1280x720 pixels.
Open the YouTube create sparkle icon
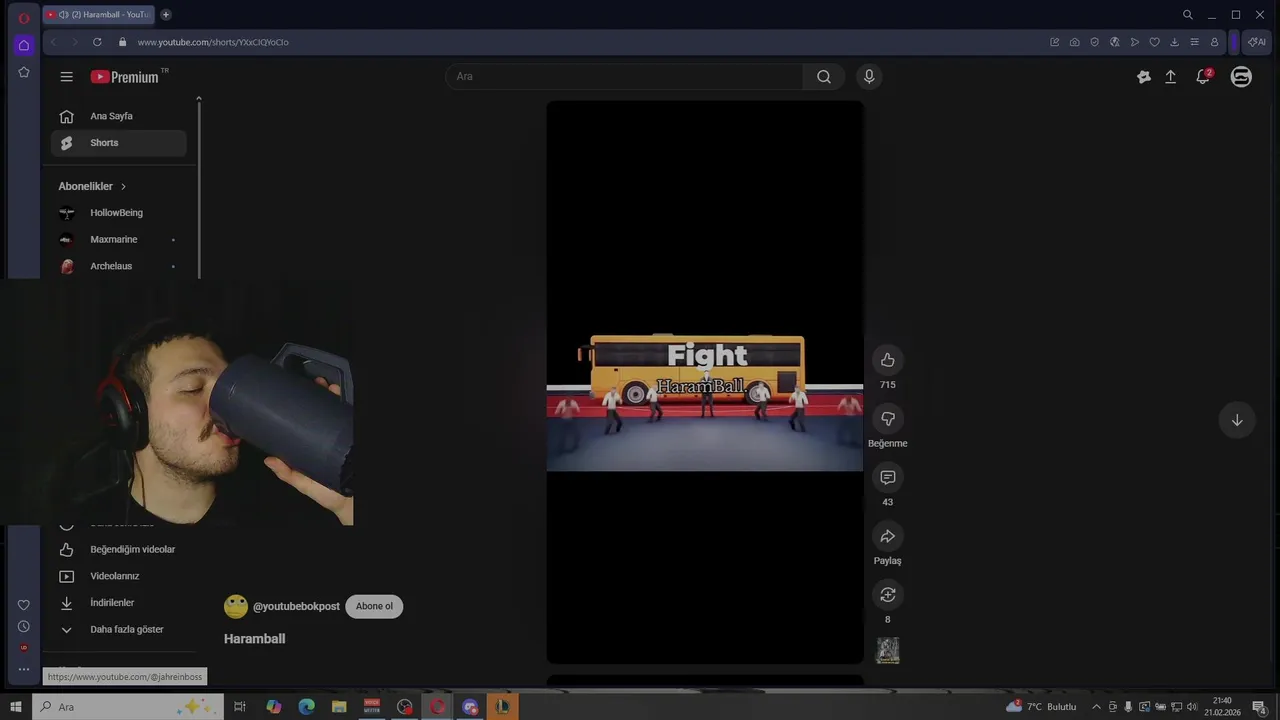coord(1144,77)
